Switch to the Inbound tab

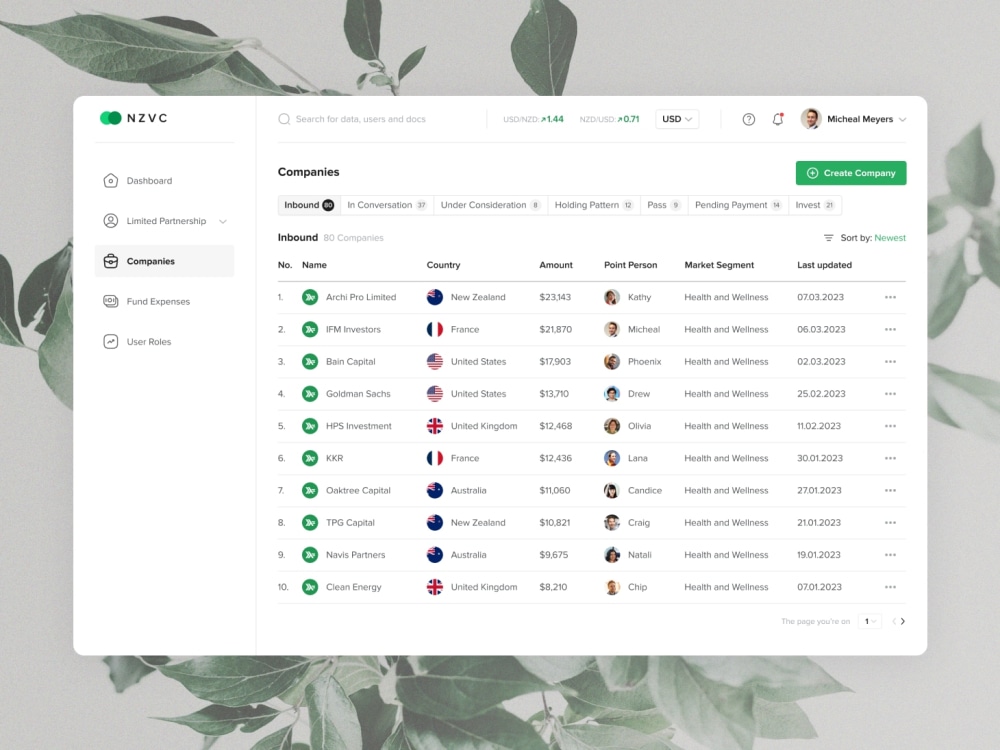pyautogui.click(x=309, y=205)
